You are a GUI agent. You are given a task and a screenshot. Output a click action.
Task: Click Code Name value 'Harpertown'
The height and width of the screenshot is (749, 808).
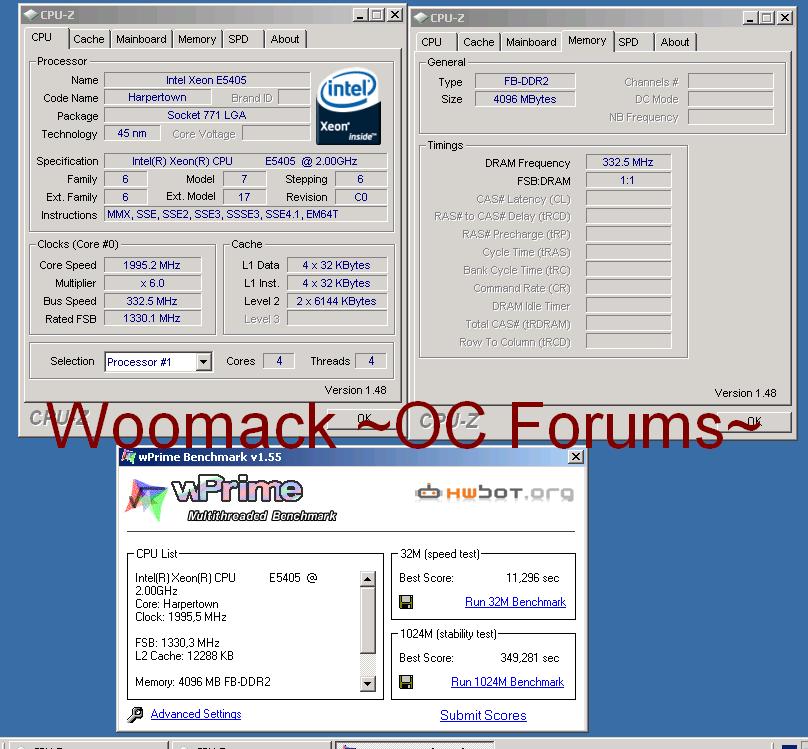(x=158, y=97)
